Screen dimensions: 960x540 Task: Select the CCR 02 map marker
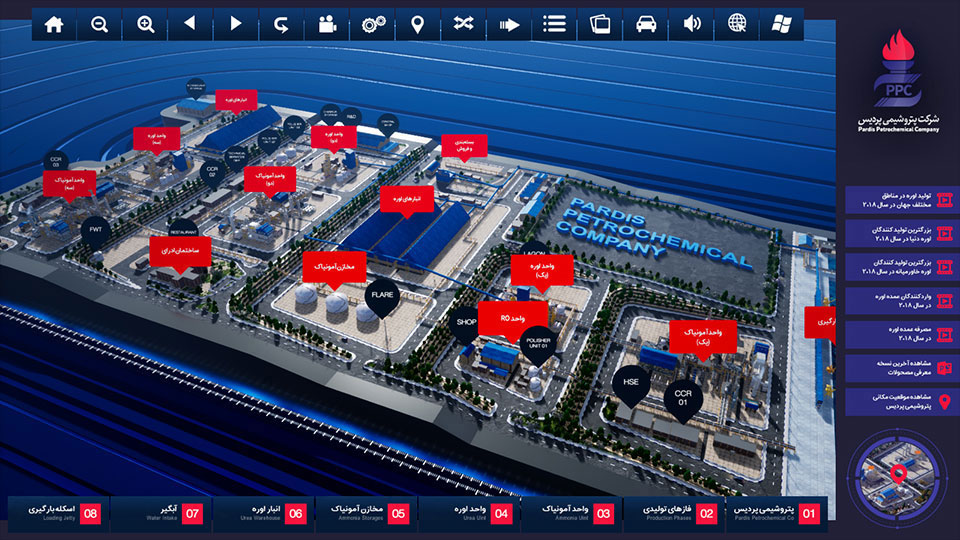click(x=212, y=171)
